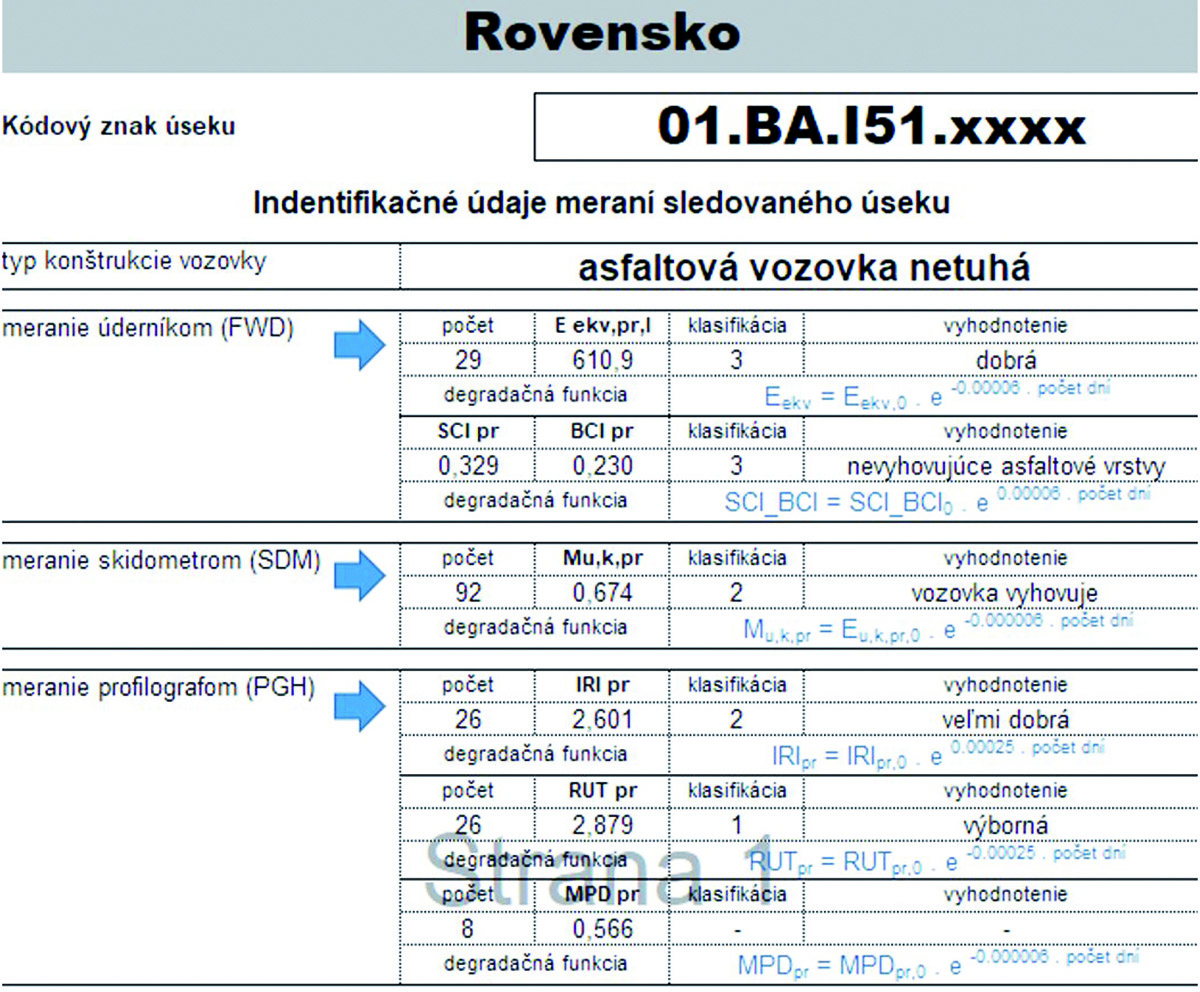Select the 'BCI pr' column header
The width and height of the screenshot is (1200, 992).
point(601,431)
